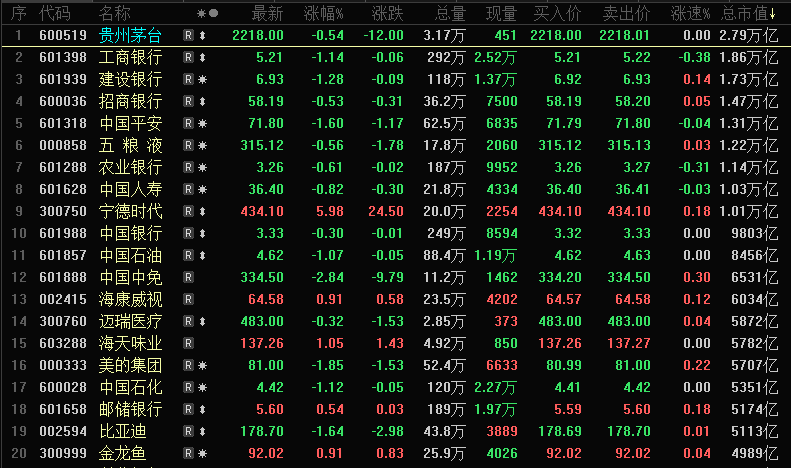Click market cap 4989亿
The width and height of the screenshot is (791, 468).
coord(755,453)
